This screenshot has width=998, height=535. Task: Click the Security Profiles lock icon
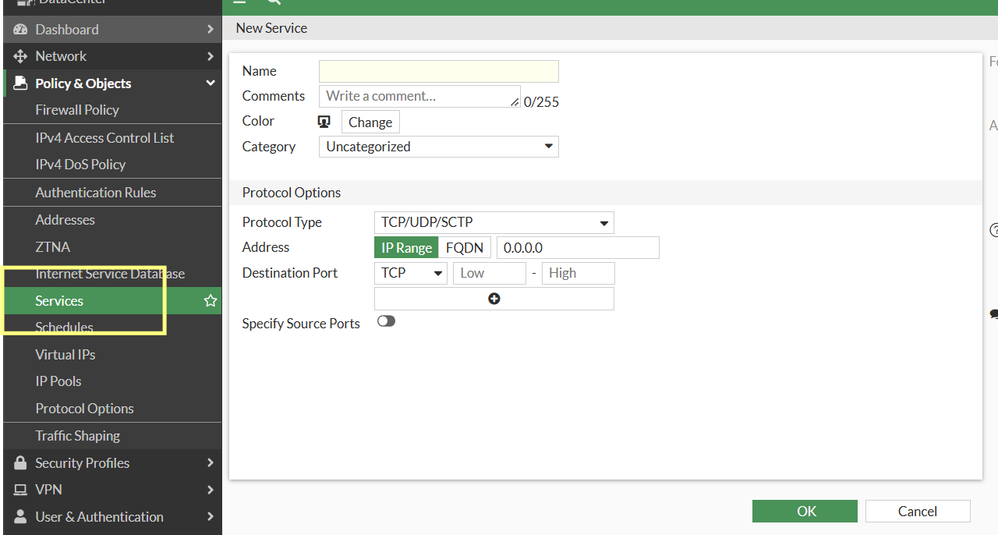(x=20, y=463)
